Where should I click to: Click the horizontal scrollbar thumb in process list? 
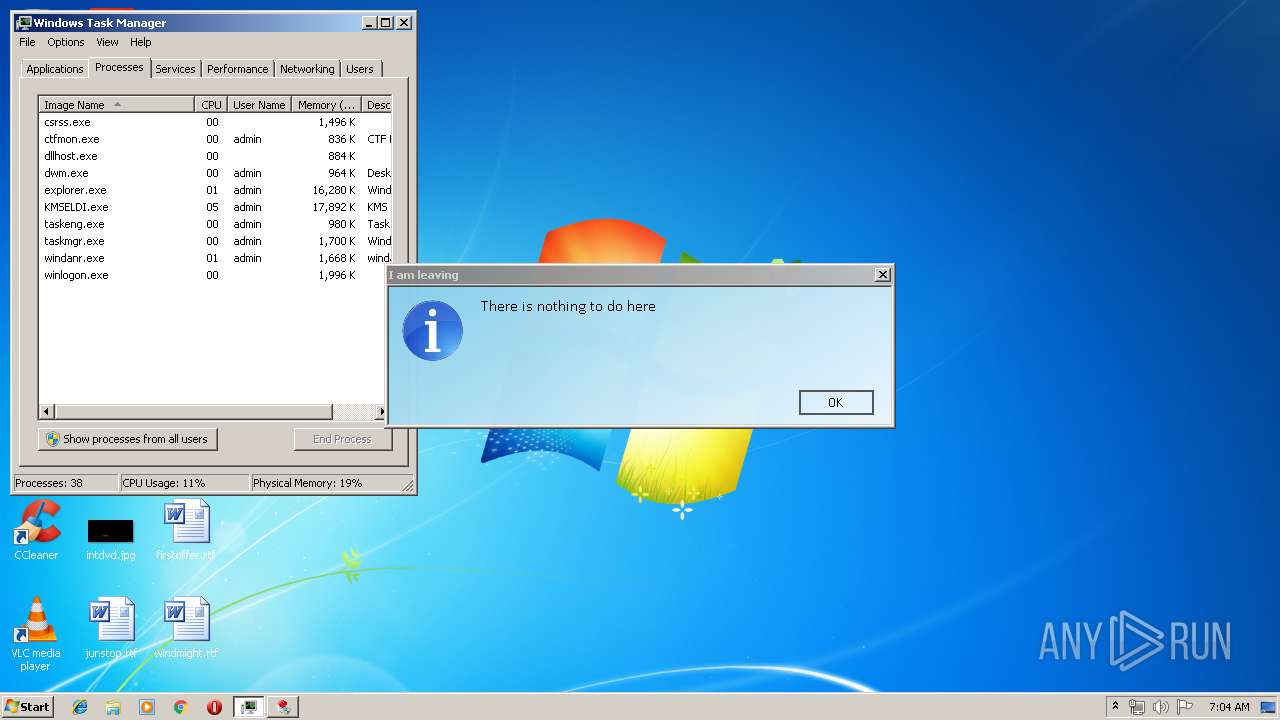coord(193,412)
